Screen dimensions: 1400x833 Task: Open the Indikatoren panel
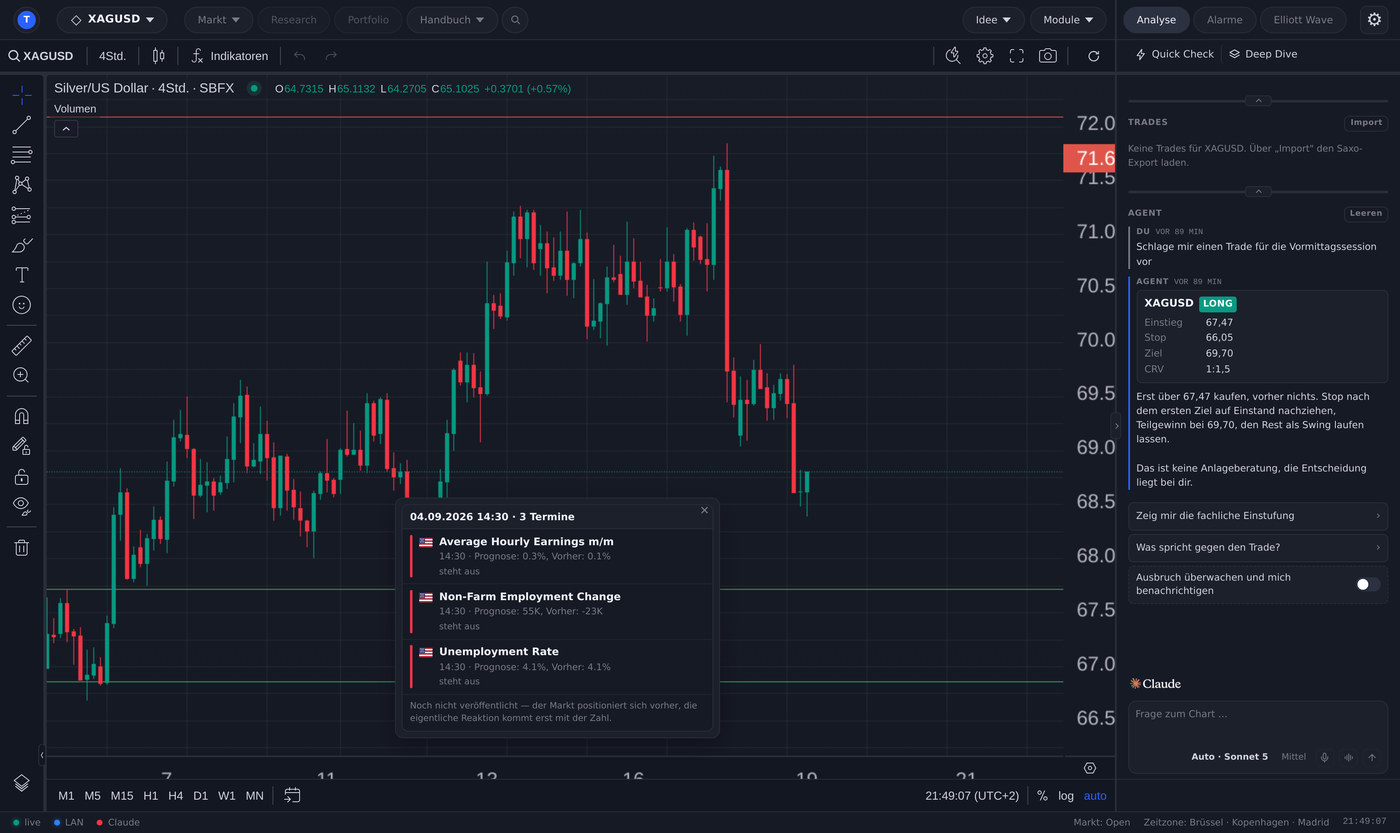click(229, 56)
